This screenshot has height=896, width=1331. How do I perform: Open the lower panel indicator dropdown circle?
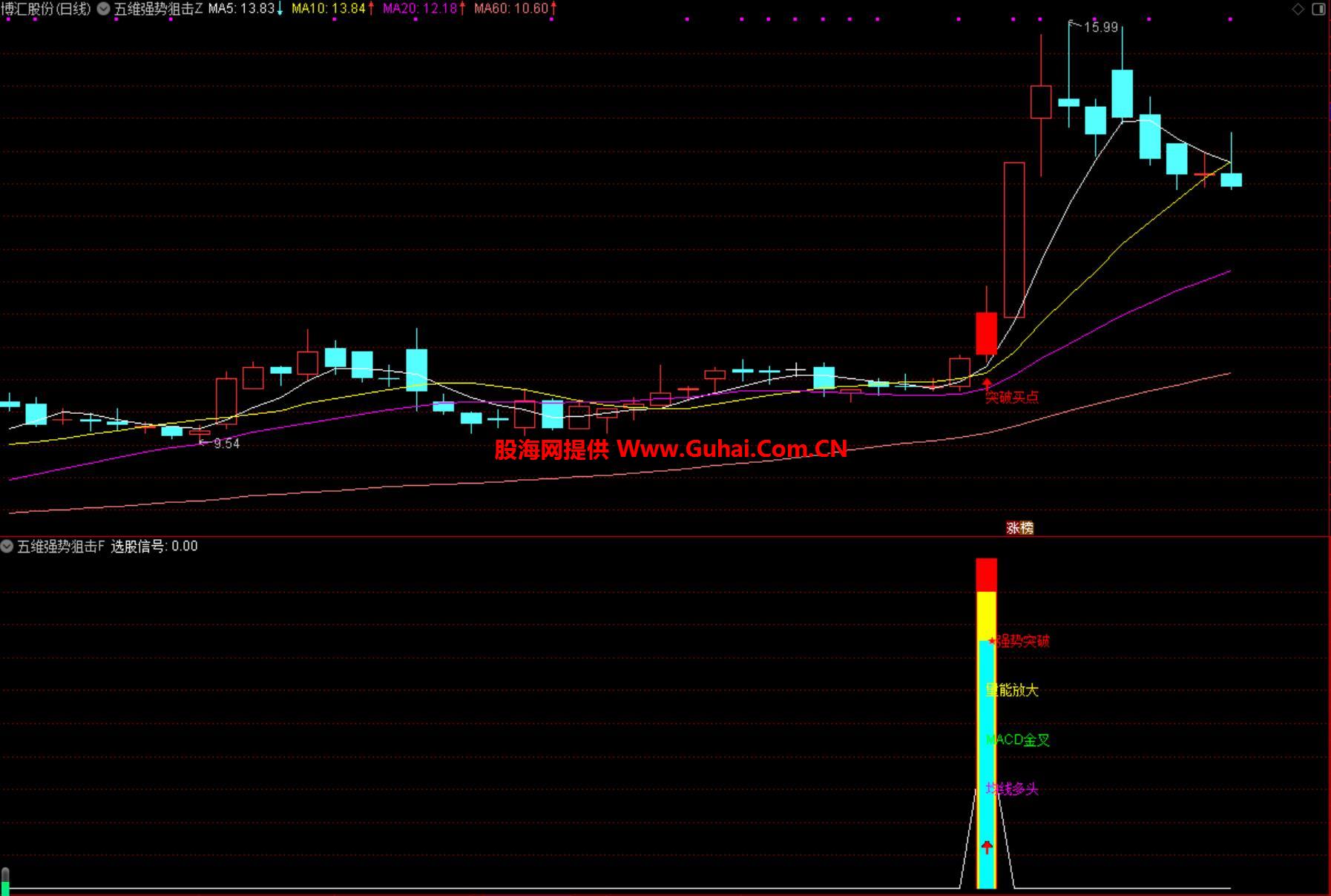tap(7, 547)
